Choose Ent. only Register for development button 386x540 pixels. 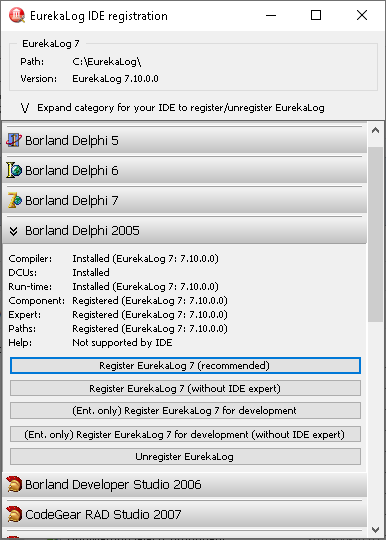point(185,411)
